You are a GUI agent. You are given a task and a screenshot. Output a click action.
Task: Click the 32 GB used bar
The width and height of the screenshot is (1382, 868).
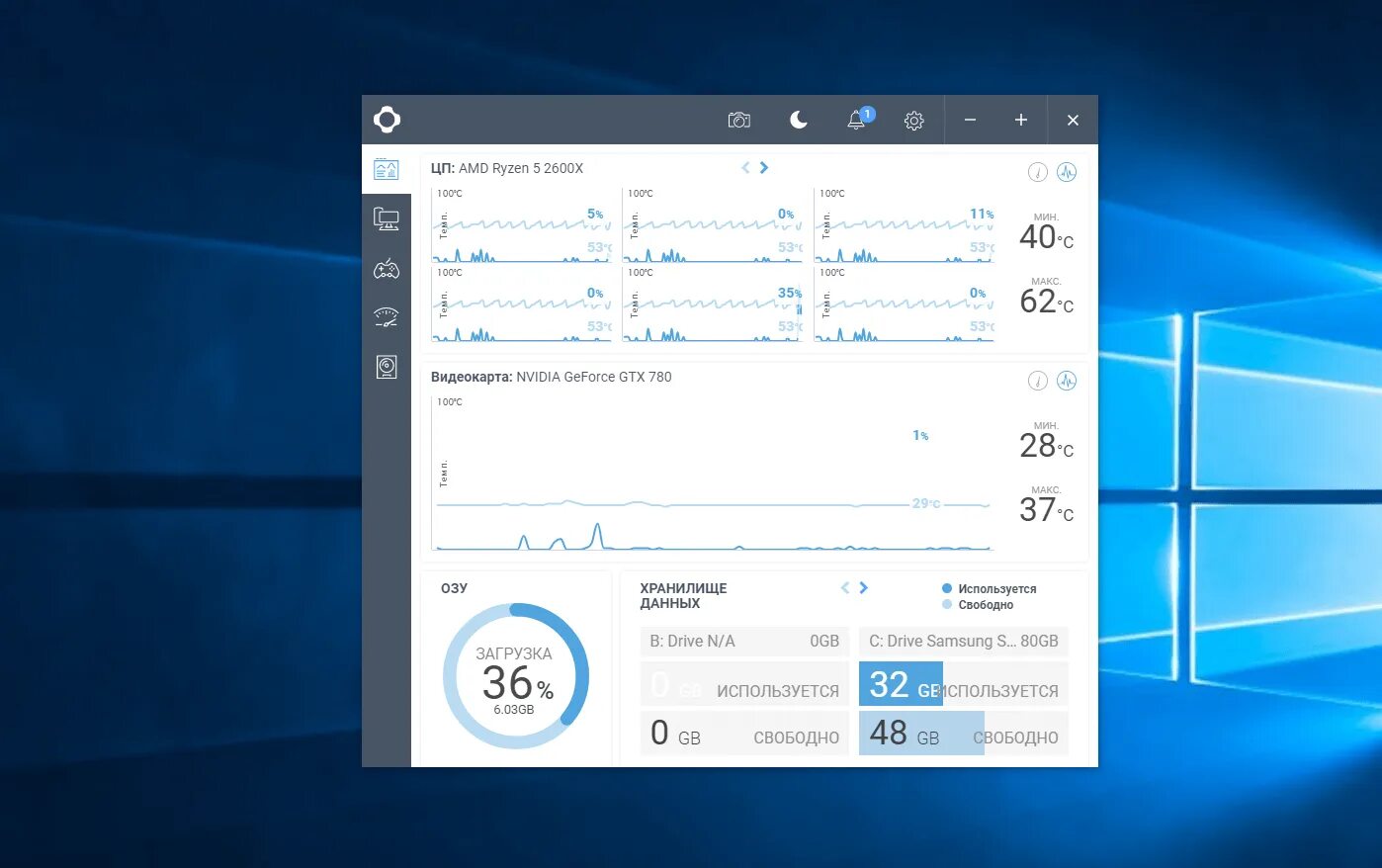point(901,684)
